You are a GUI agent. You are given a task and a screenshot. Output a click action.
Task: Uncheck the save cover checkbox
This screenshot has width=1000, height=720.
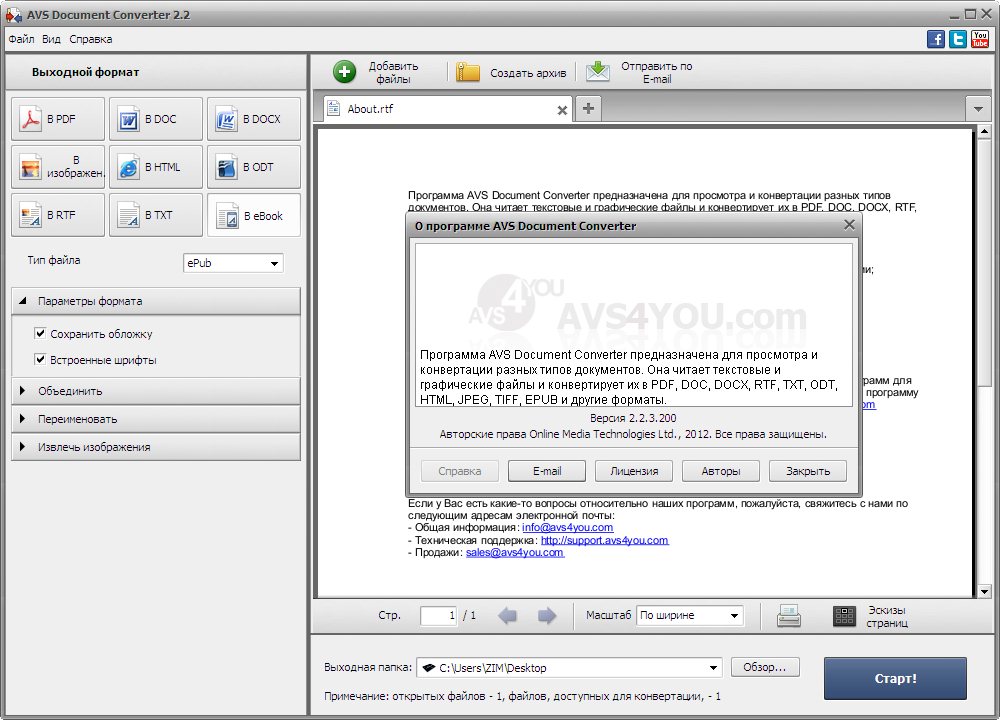[x=41, y=334]
